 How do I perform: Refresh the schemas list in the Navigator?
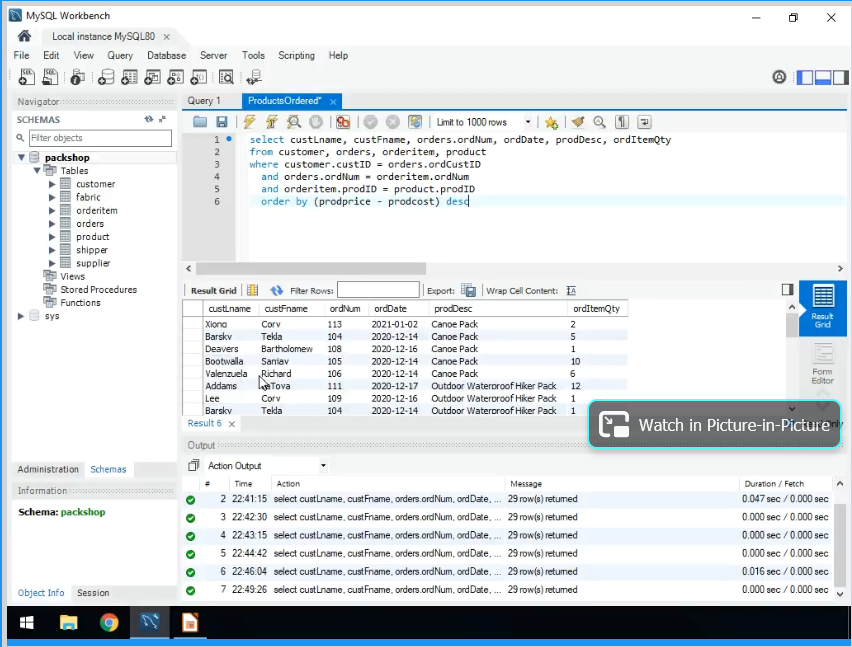(x=149, y=119)
